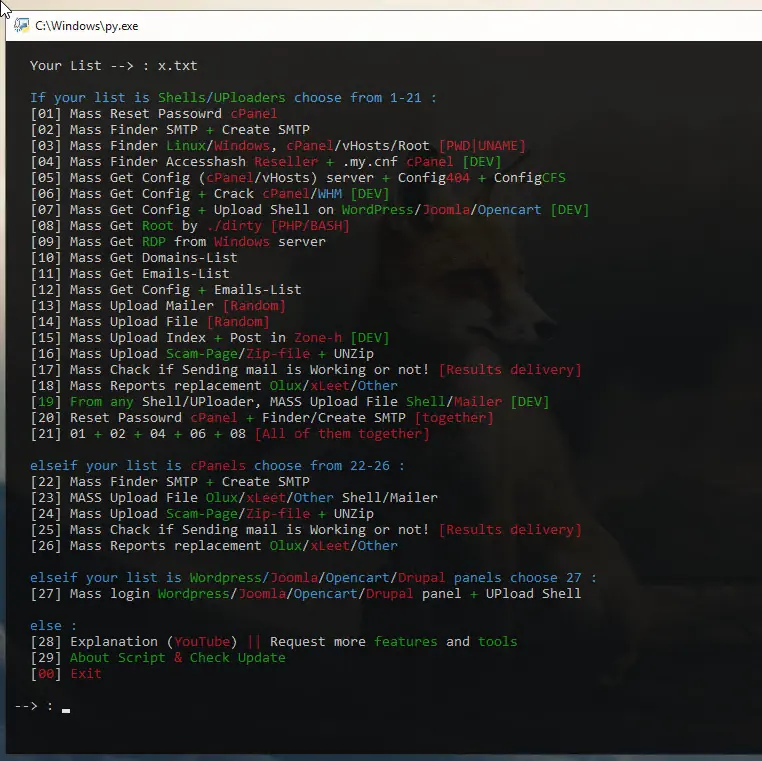Click the '[04] Mass Finder Accesshash Reseller' line
The width and height of the screenshot is (762, 761).
[266, 162]
